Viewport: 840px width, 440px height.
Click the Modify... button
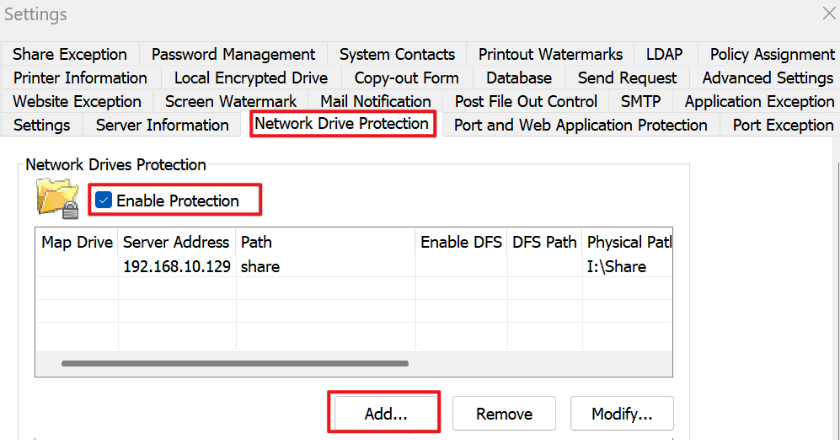coord(621,413)
